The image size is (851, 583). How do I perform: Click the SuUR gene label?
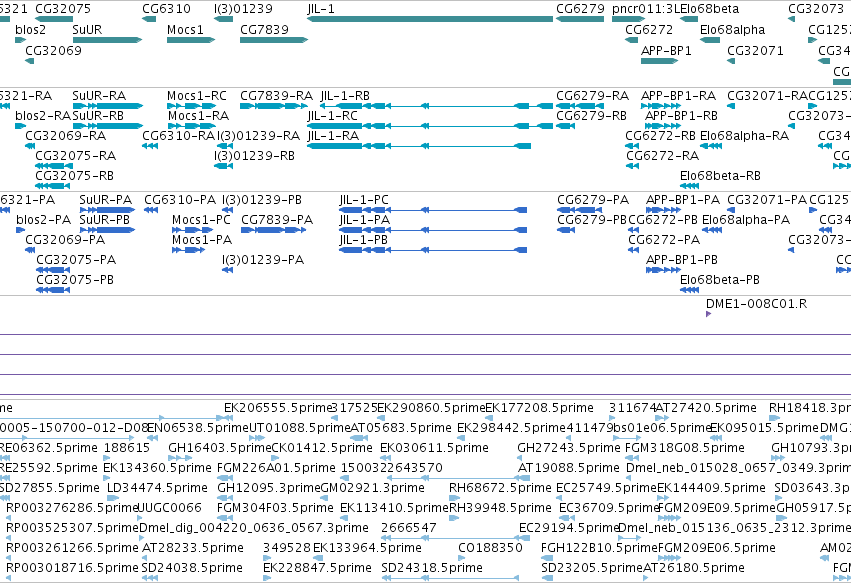(x=87, y=29)
